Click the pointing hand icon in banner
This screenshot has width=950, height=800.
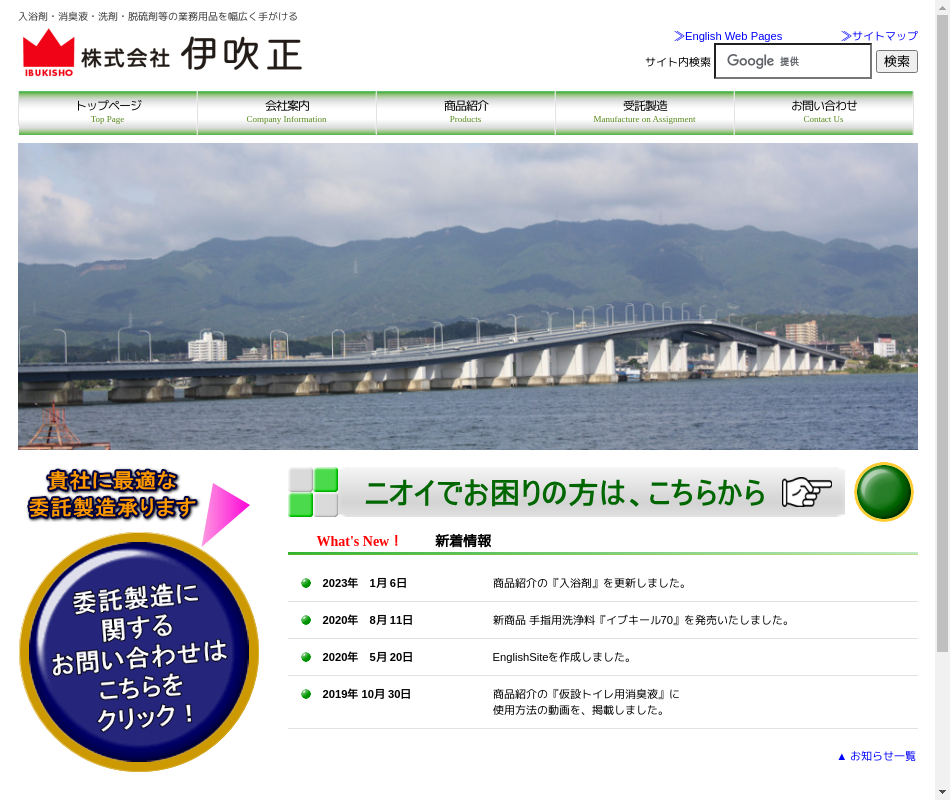(806, 492)
